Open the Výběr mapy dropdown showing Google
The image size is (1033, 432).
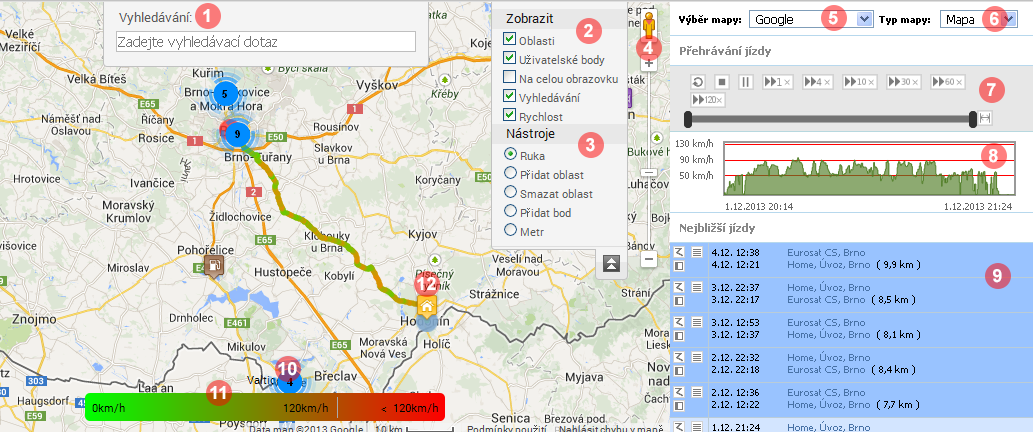(x=811, y=20)
